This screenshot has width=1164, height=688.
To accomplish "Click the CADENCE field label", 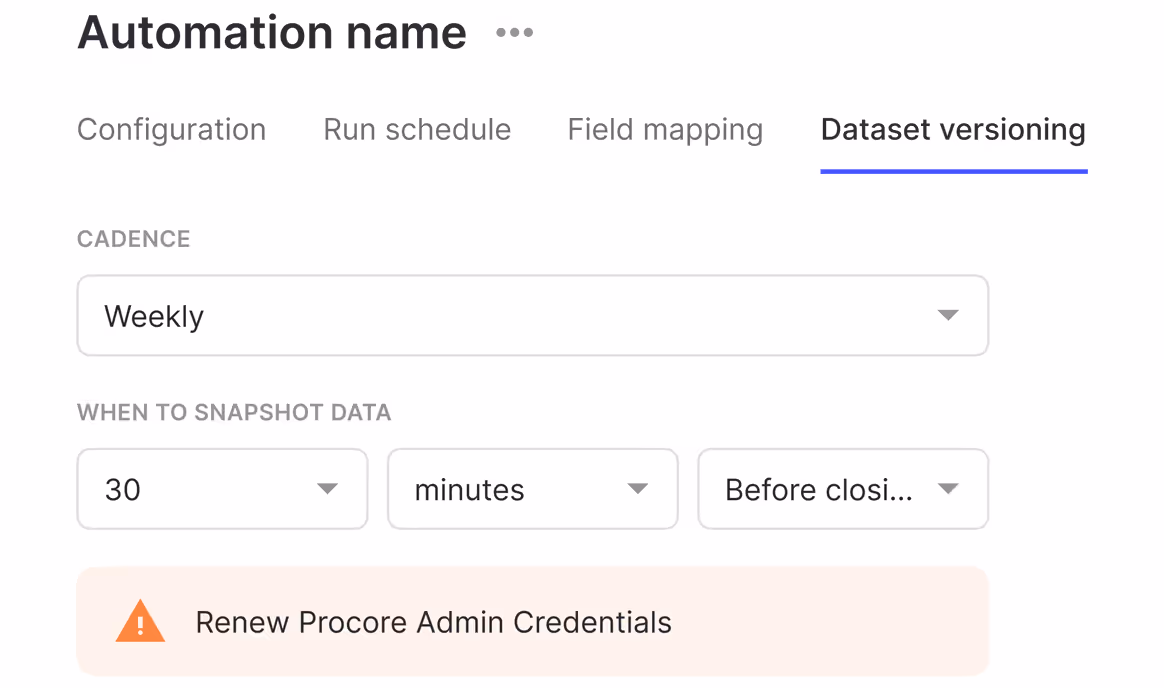I will click(133, 239).
